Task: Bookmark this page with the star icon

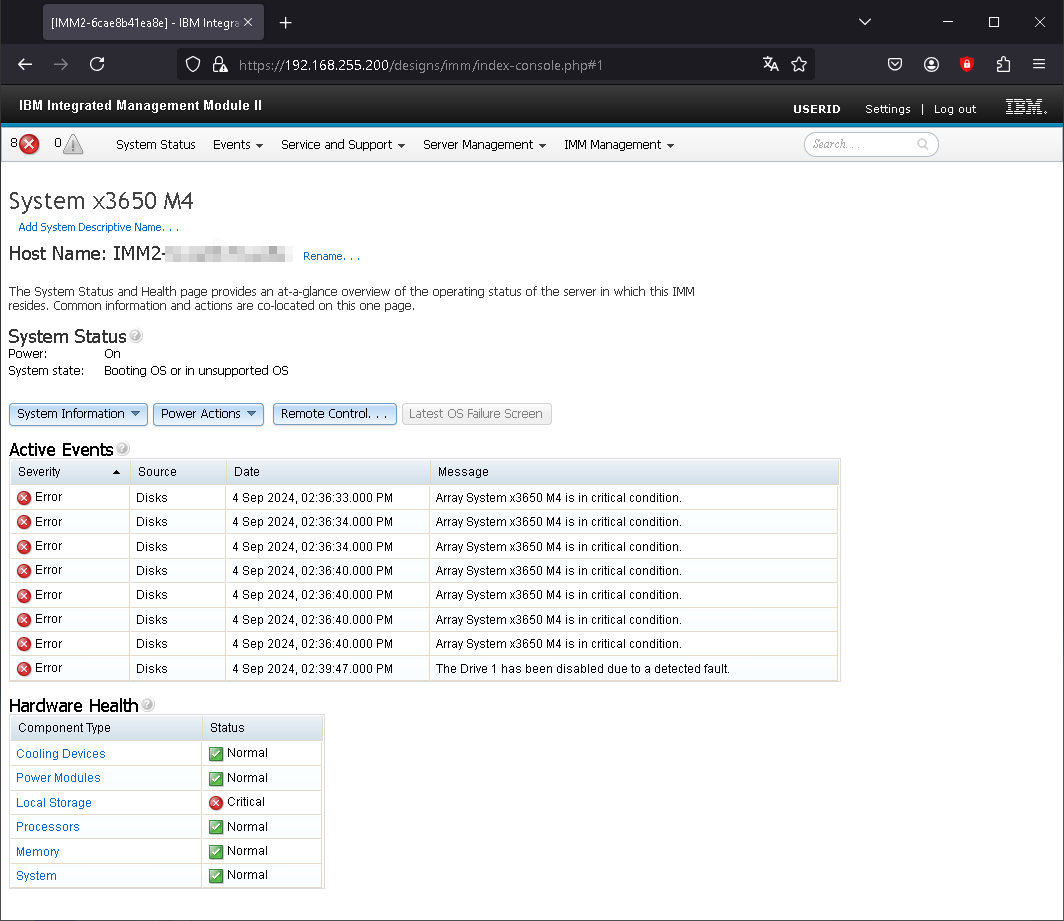Action: (799, 64)
